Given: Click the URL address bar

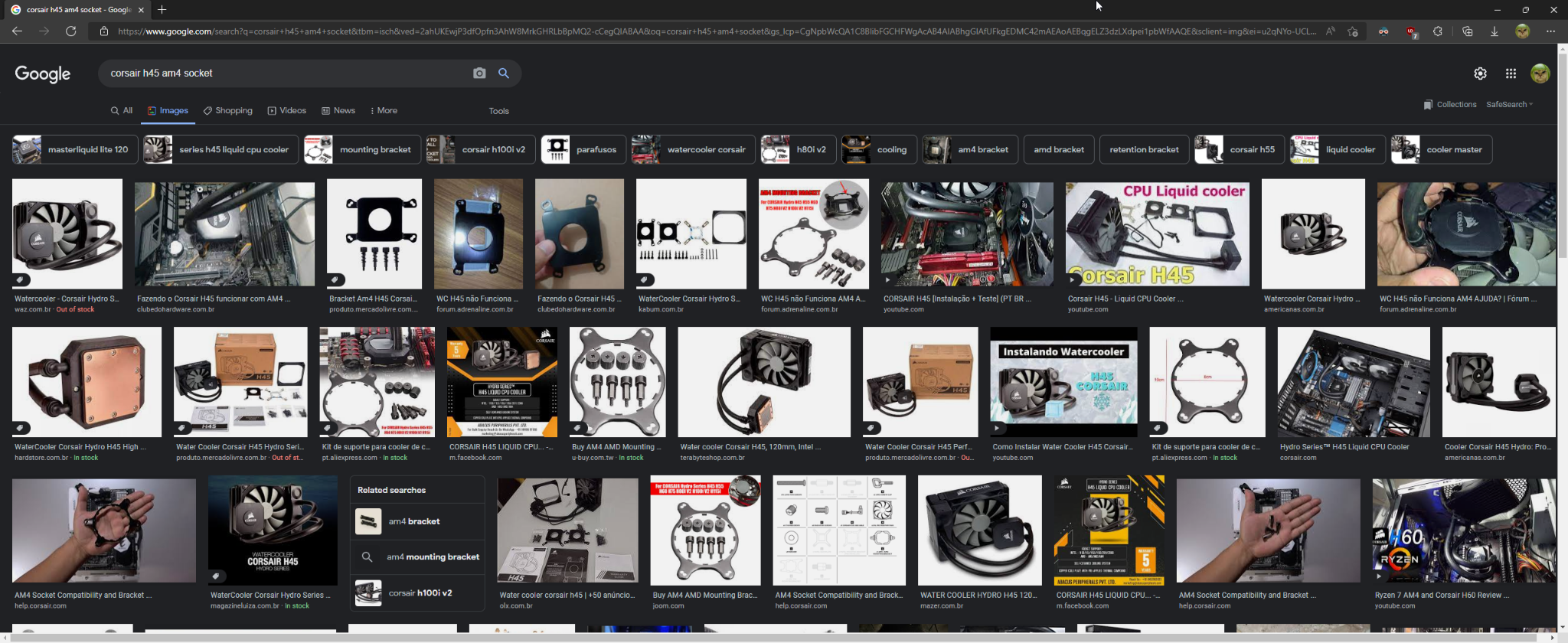Looking at the screenshot, I should [x=716, y=31].
